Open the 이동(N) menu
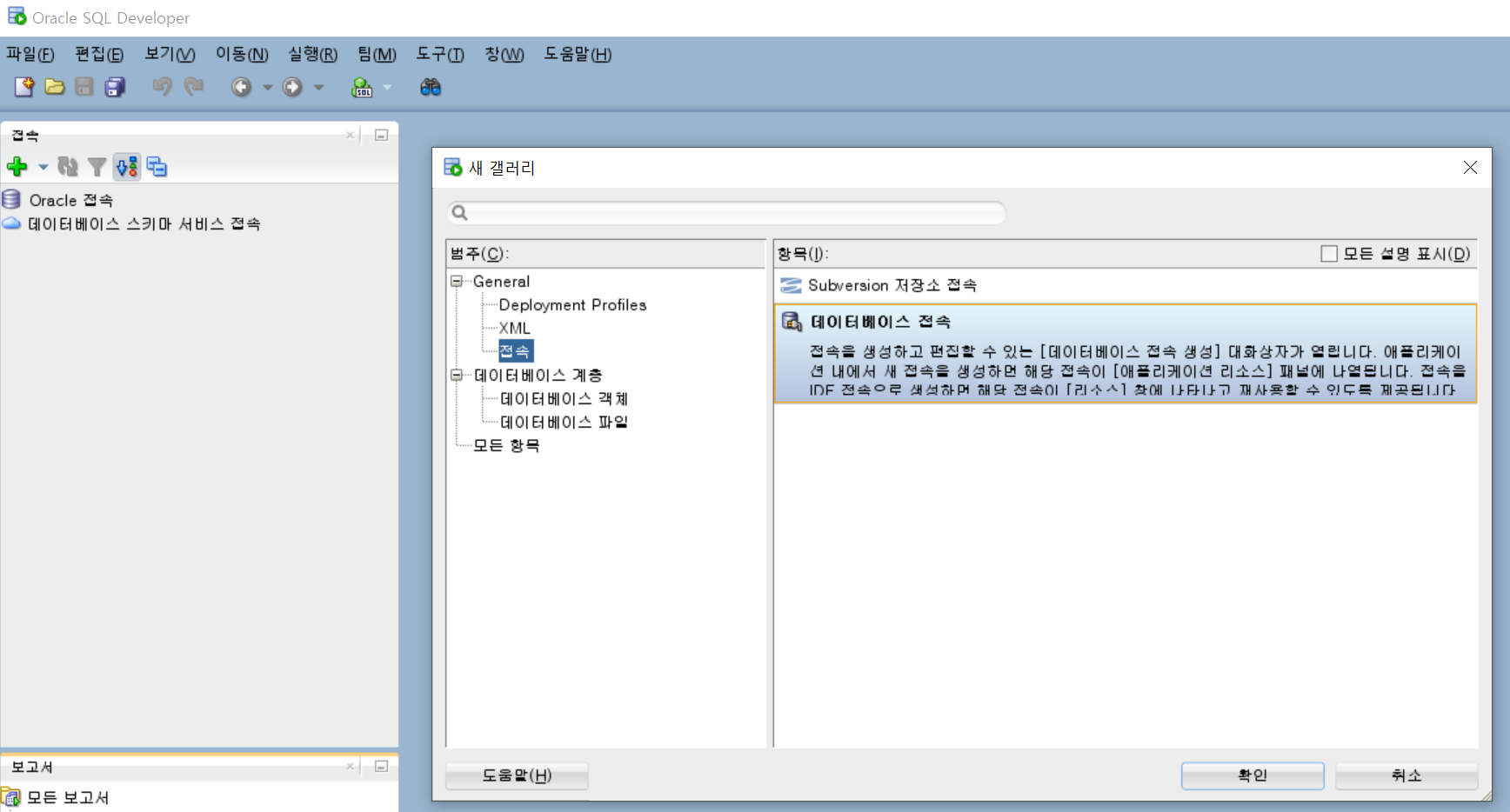 [242, 54]
